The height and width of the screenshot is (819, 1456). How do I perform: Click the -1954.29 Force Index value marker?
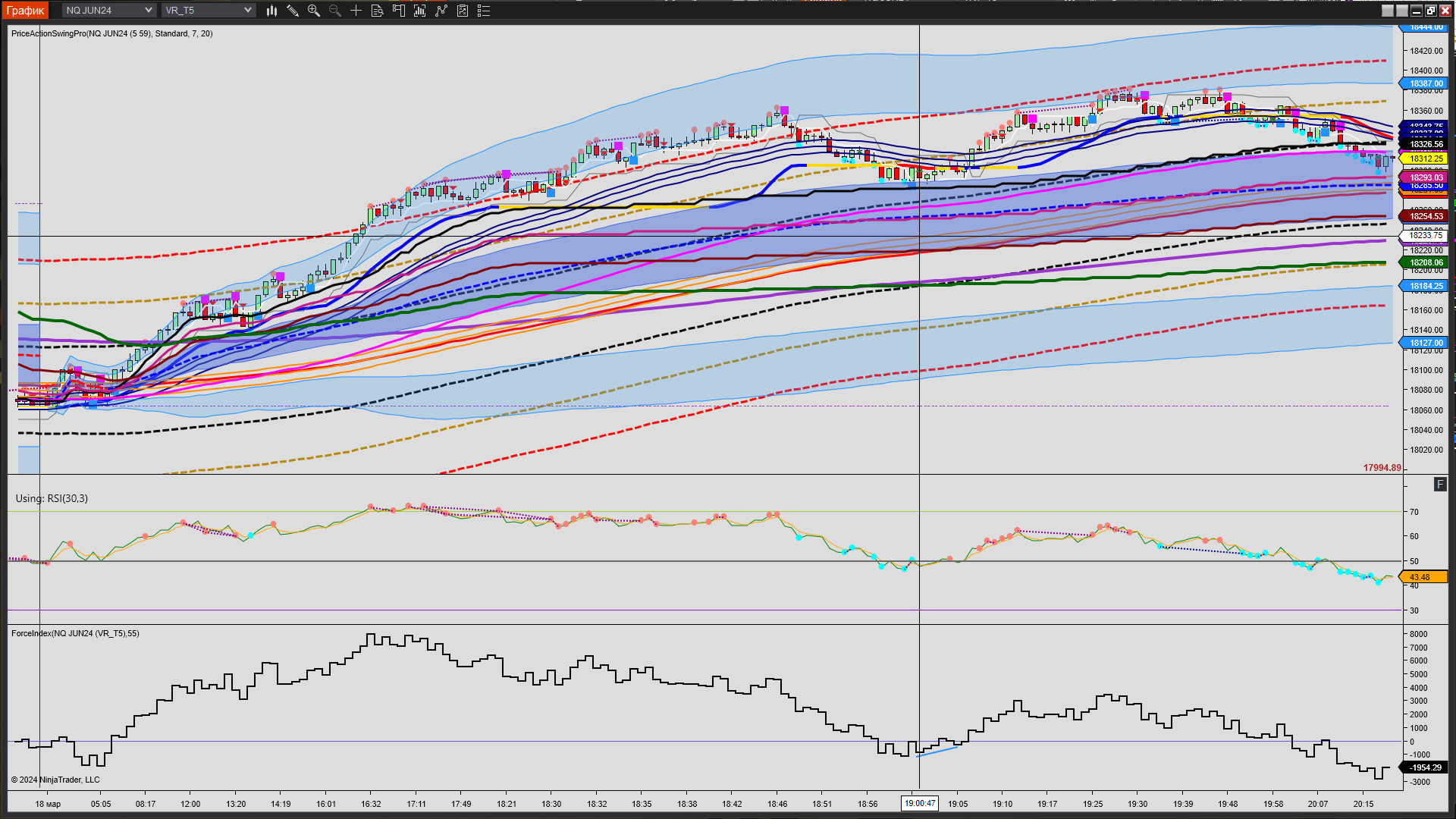pos(1423,767)
